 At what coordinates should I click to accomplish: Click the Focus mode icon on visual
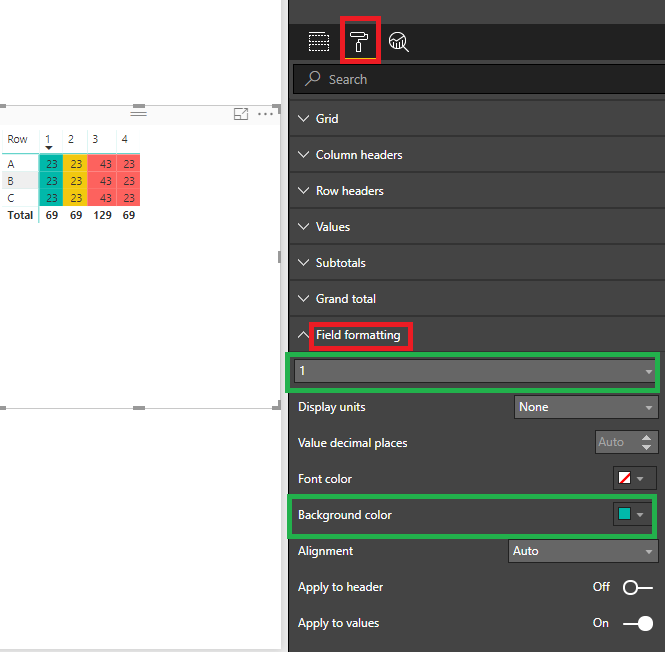pos(241,114)
